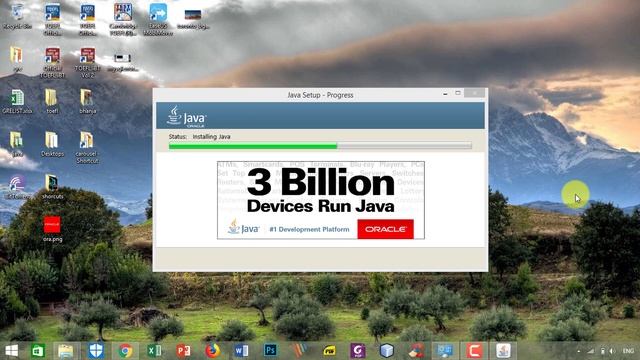Open the yellow FW taskbar icon

329,351
